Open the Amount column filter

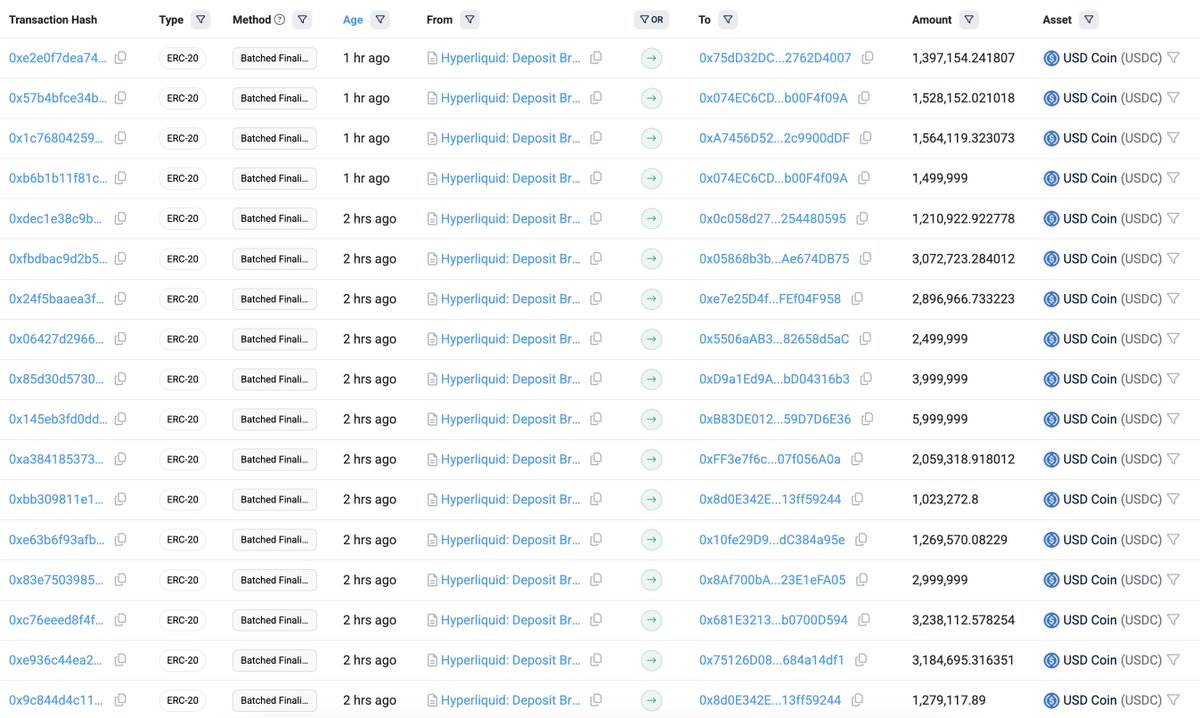(969, 19)
